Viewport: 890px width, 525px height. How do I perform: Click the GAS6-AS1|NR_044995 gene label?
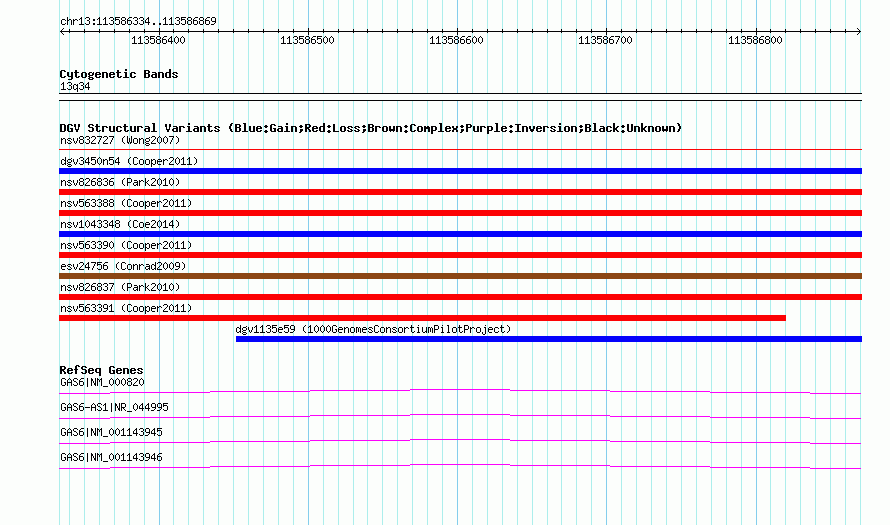(114, 408)
